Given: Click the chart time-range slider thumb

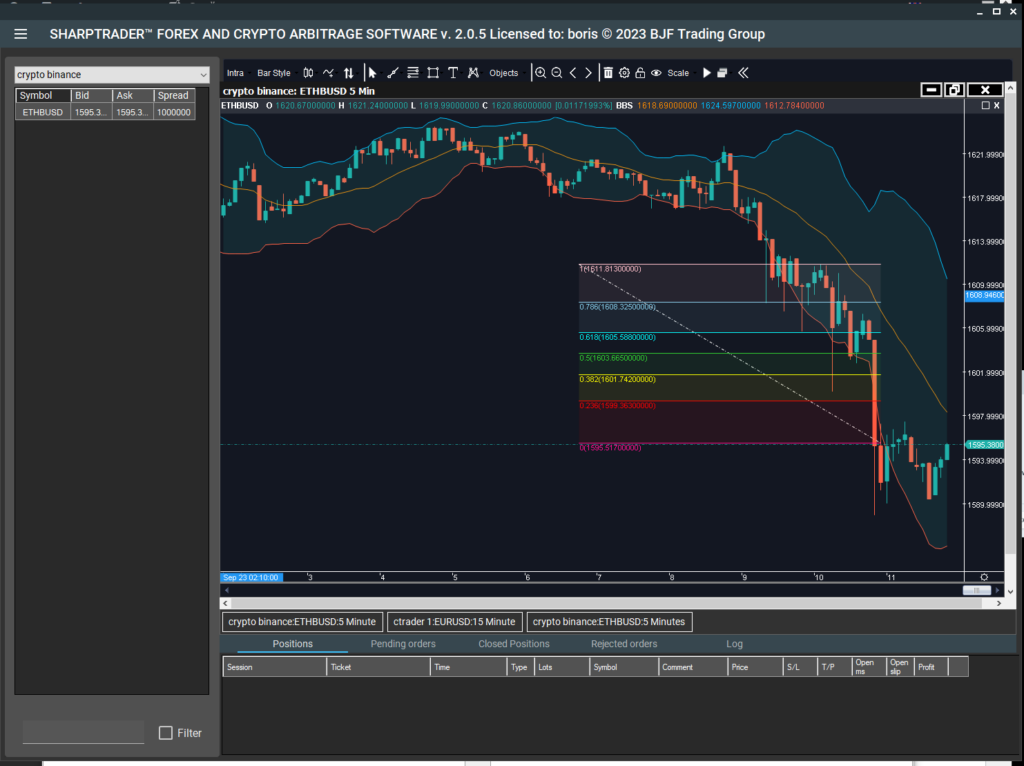Looking at the screenshot, I should [x=977, y=590].
